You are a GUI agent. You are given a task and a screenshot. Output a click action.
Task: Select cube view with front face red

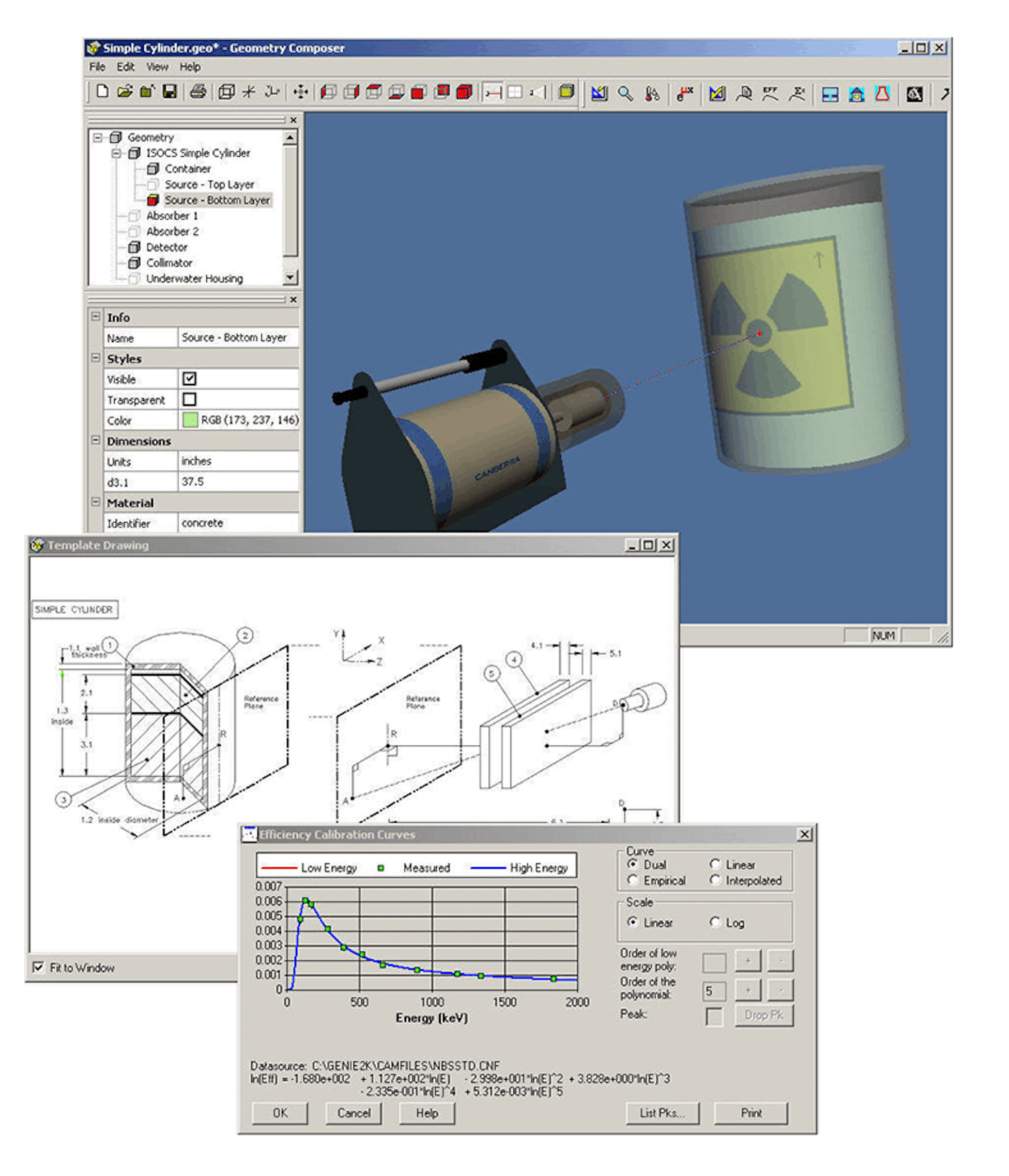tap(419, 91)
